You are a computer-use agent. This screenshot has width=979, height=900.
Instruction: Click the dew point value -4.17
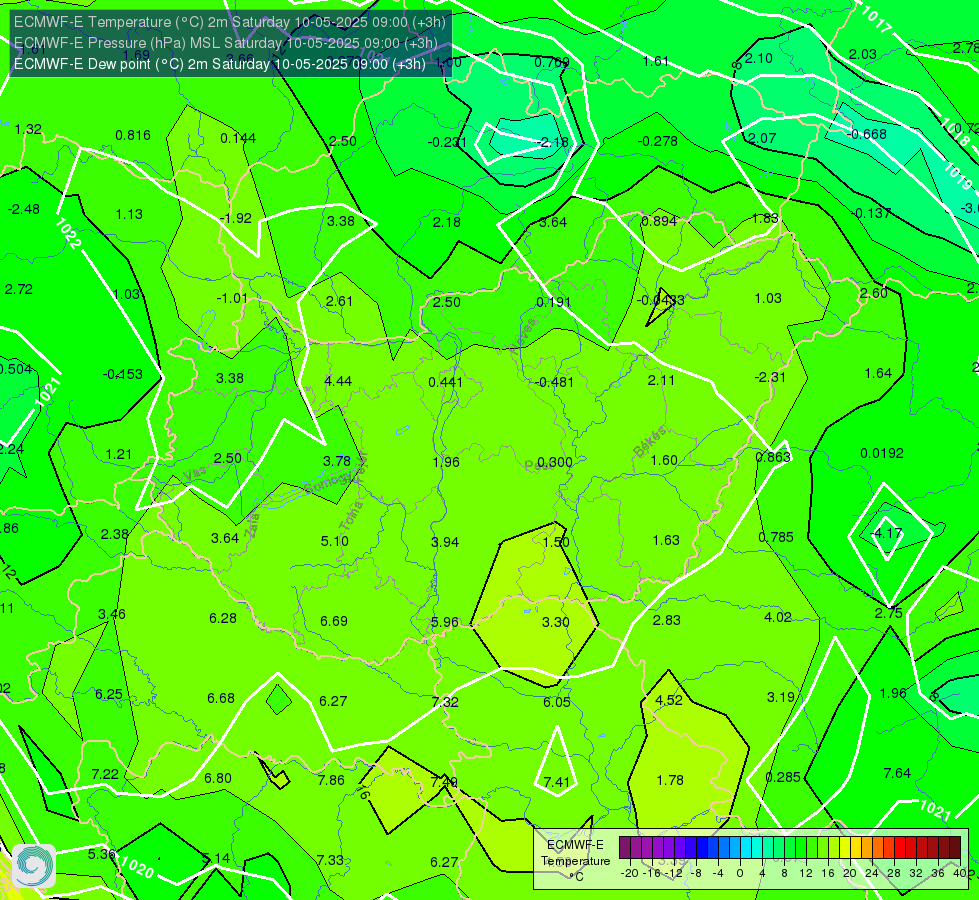pos(887,533)
